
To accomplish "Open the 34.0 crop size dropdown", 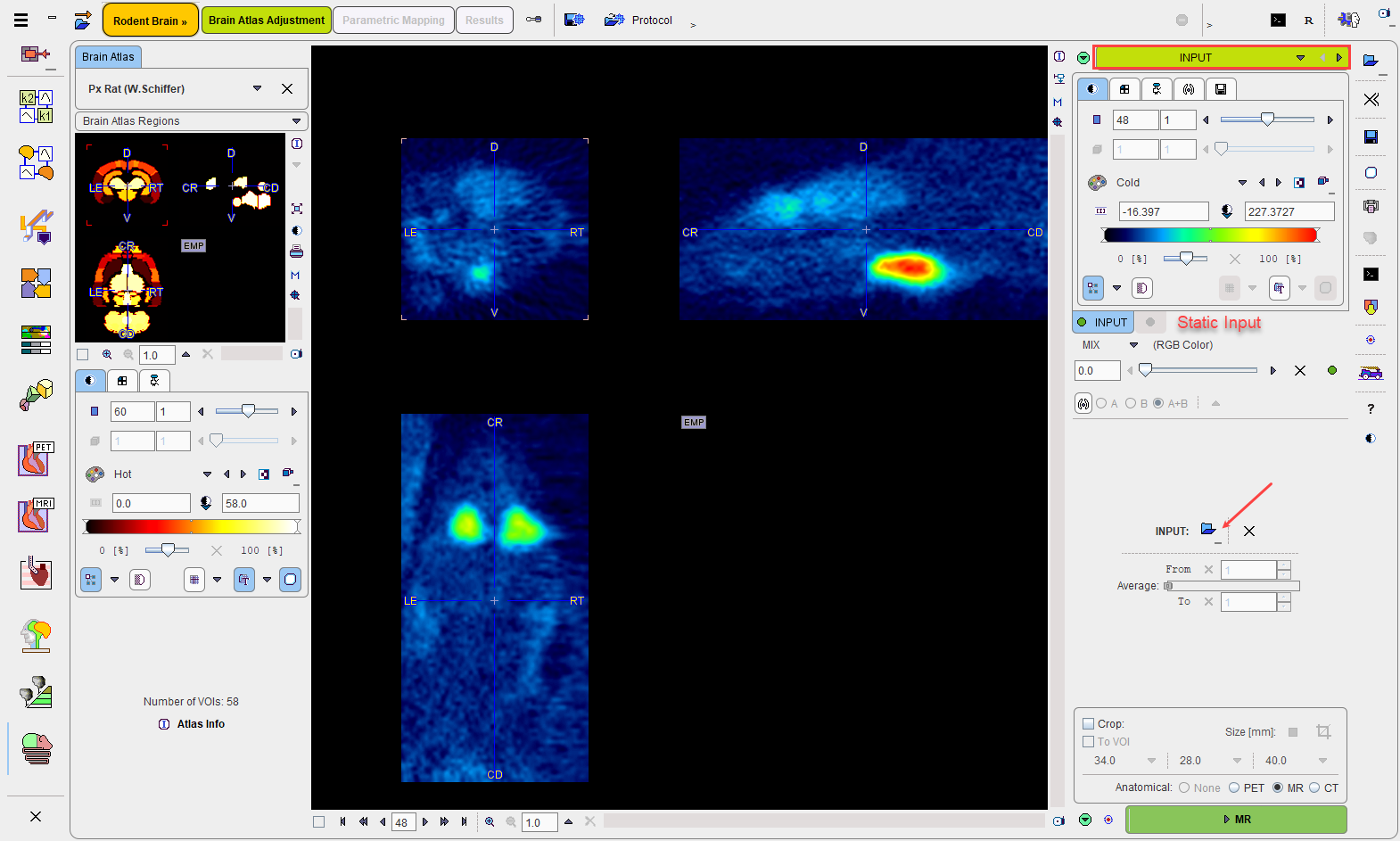I will (x=1151, y=761).
